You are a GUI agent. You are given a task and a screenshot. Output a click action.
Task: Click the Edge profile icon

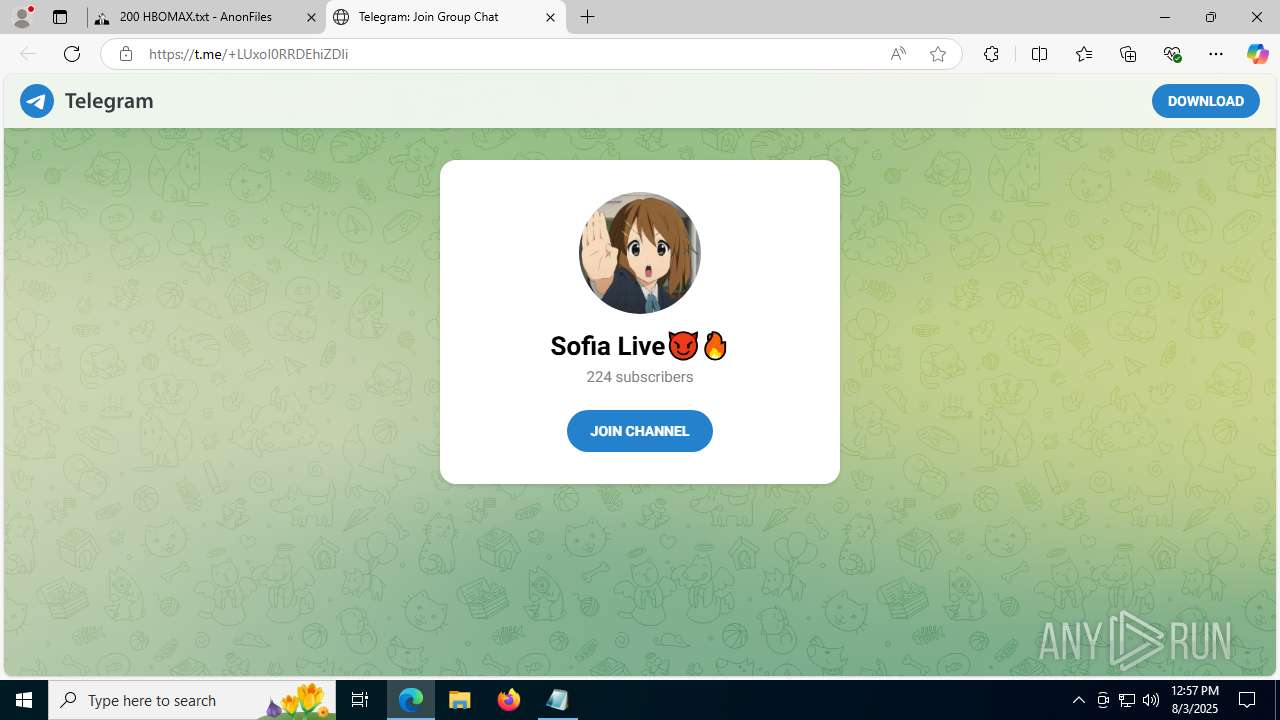coord(22,17)
